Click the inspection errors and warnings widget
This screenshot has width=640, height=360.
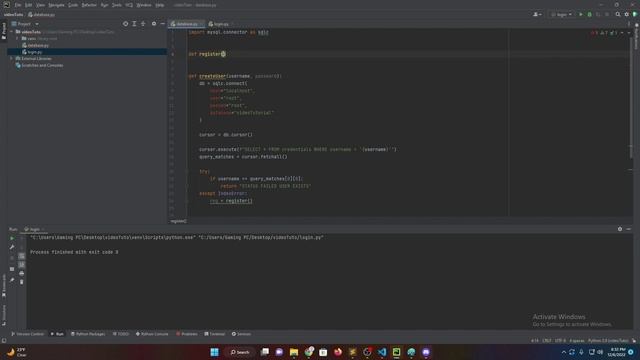pyautogui.click(x=605, y=33)
